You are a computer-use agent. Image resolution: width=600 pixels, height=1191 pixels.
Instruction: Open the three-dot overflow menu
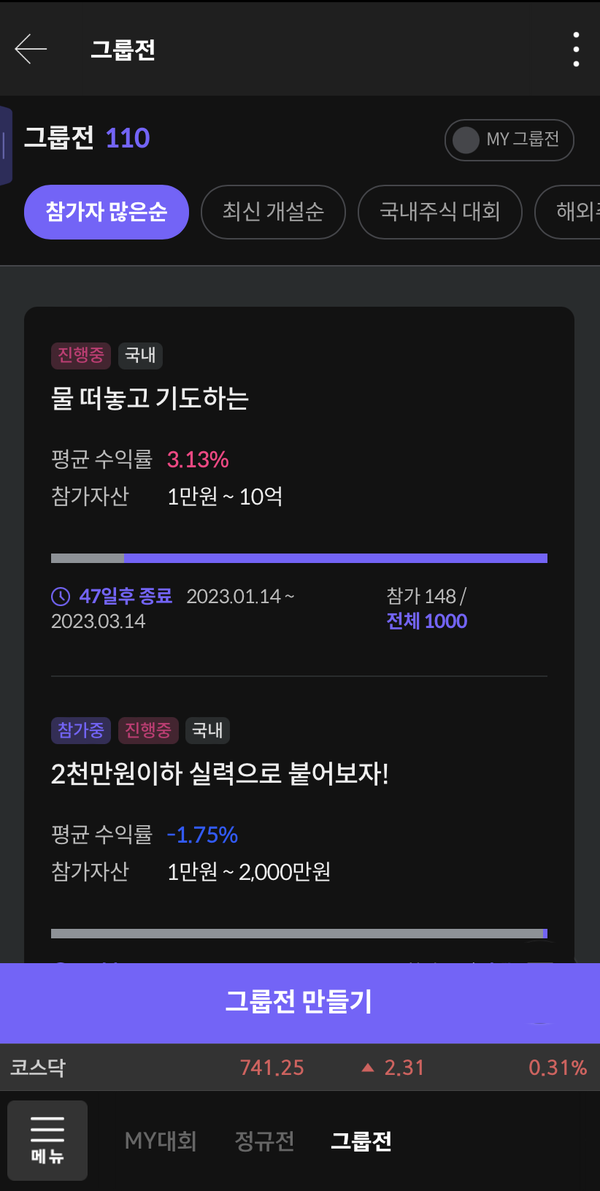(x=575, y=48)
